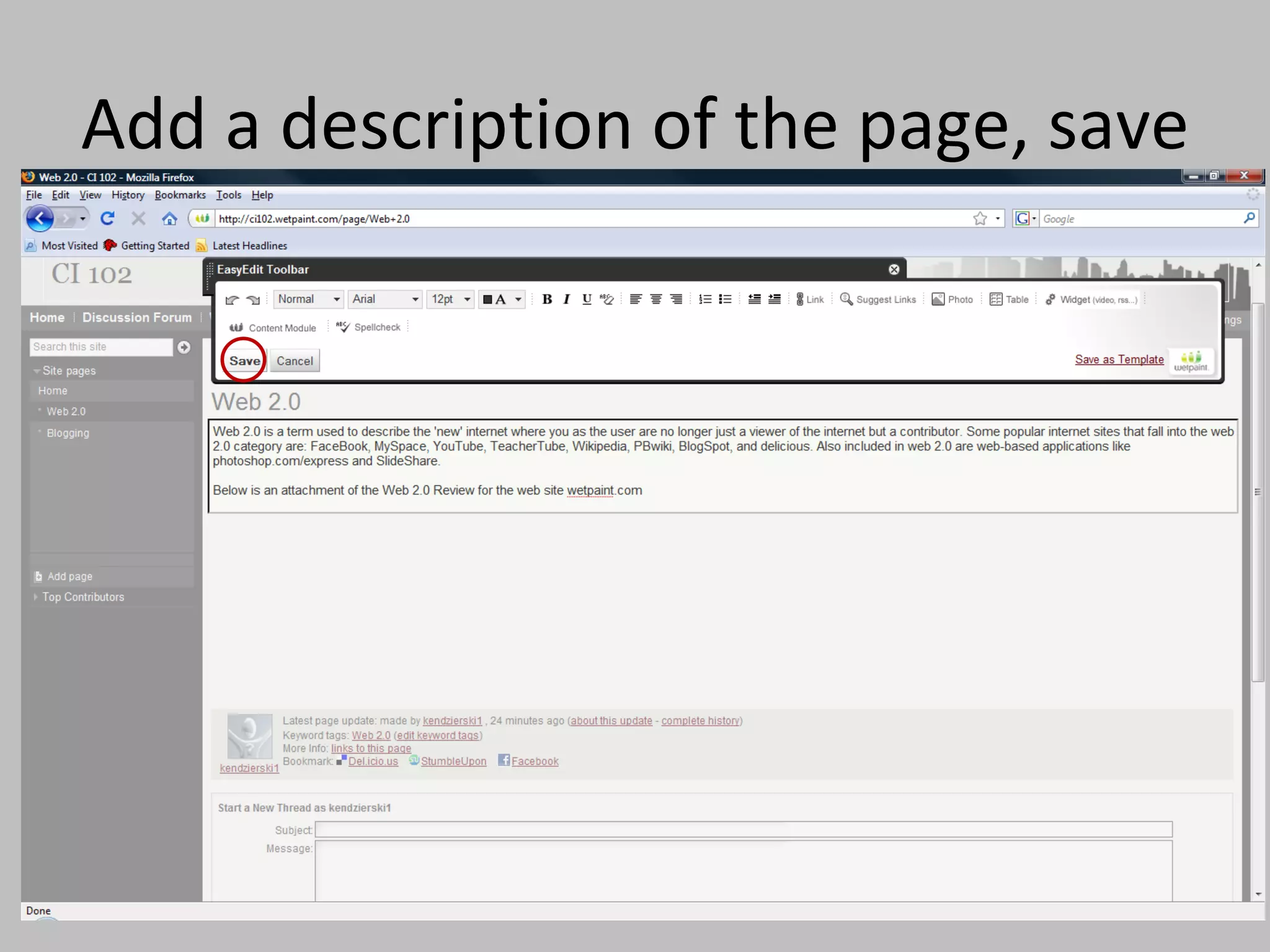Click the Firefox forward button
This screenshot has height=952, width=1270.
click(64, 218)
